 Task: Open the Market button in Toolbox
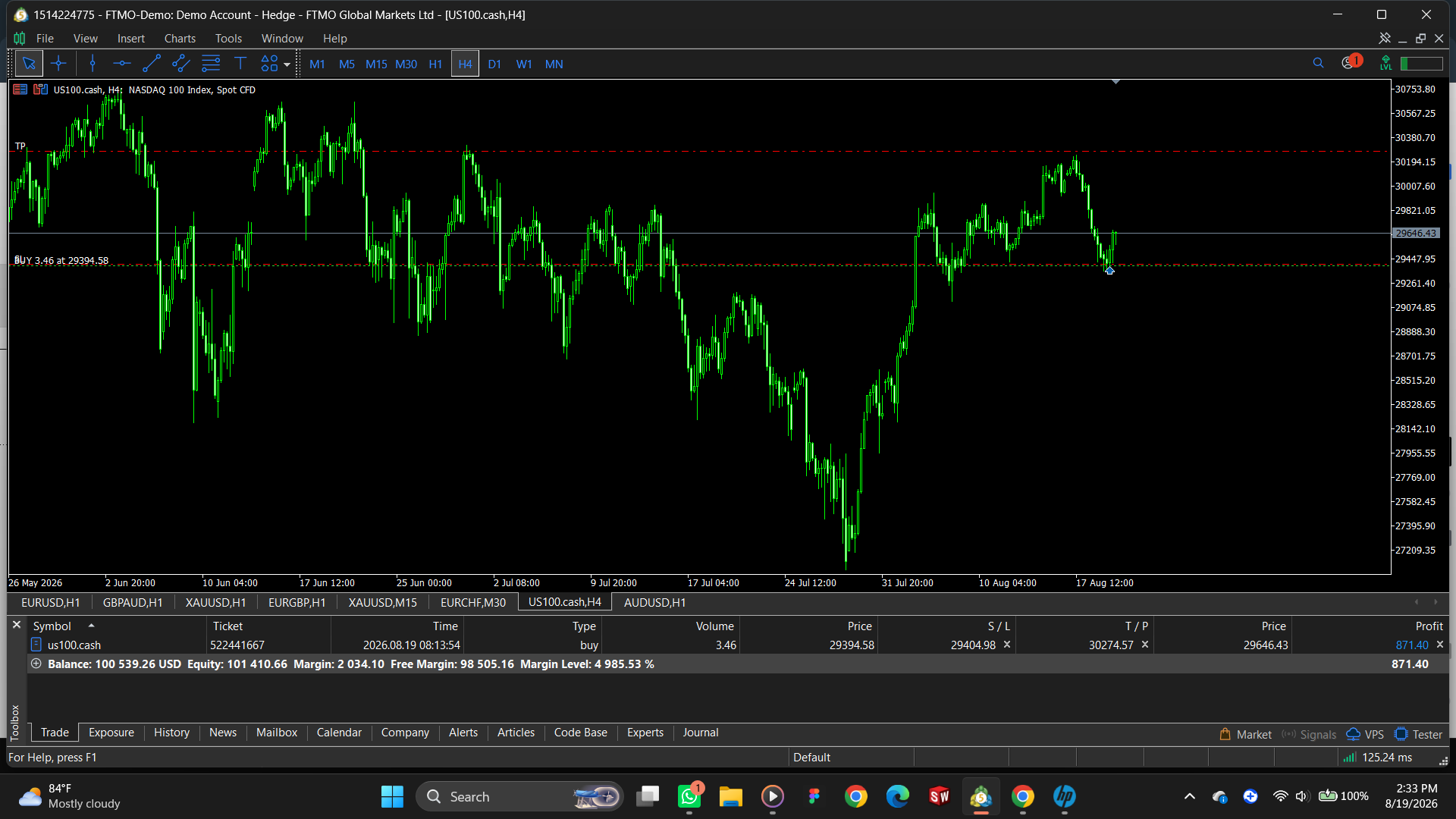click(1245, 734)
